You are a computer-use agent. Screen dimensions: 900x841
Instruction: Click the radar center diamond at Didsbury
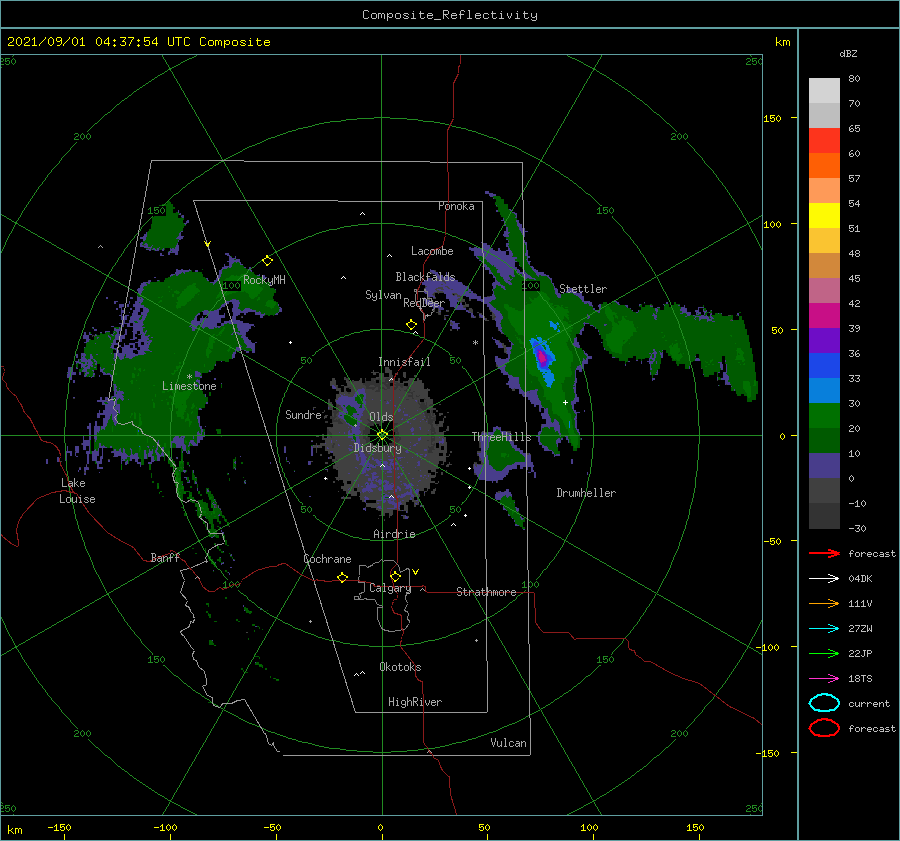(382, 435)
